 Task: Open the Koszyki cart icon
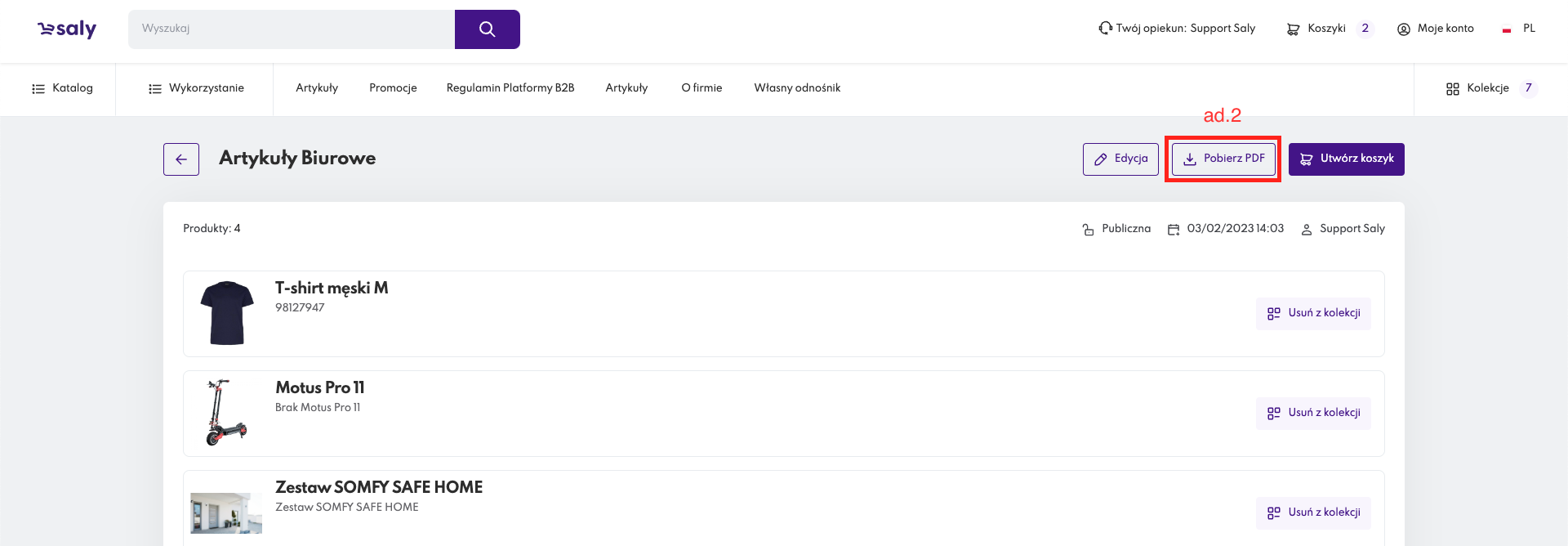(1293, 29)
